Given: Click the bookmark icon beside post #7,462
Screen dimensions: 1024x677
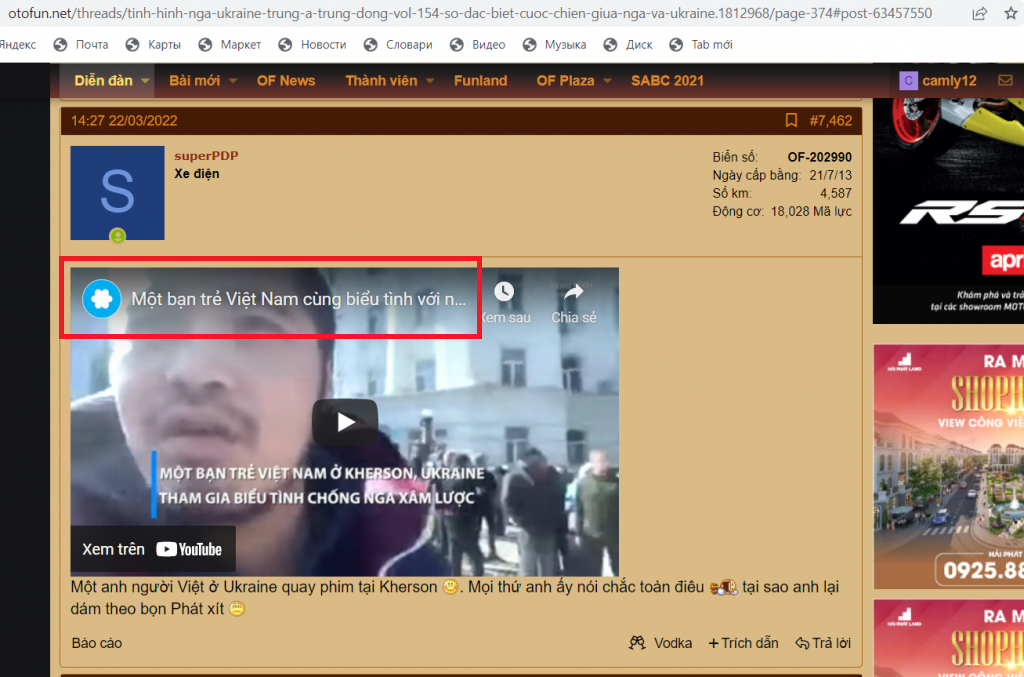Looking at the screenshot, I should pyautogui.click(x=791, y=120).
